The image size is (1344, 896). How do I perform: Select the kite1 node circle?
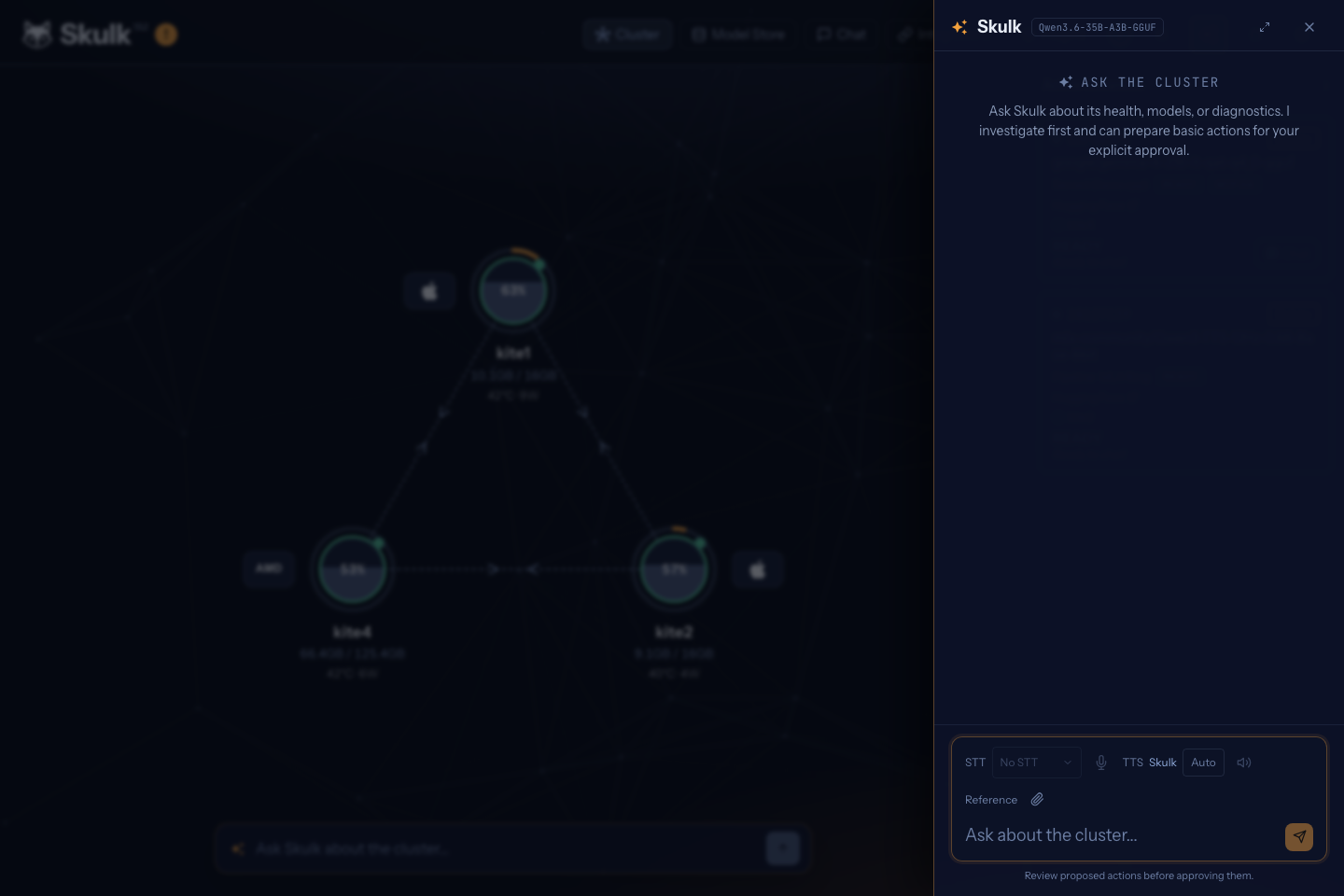[x=513, y=290]
